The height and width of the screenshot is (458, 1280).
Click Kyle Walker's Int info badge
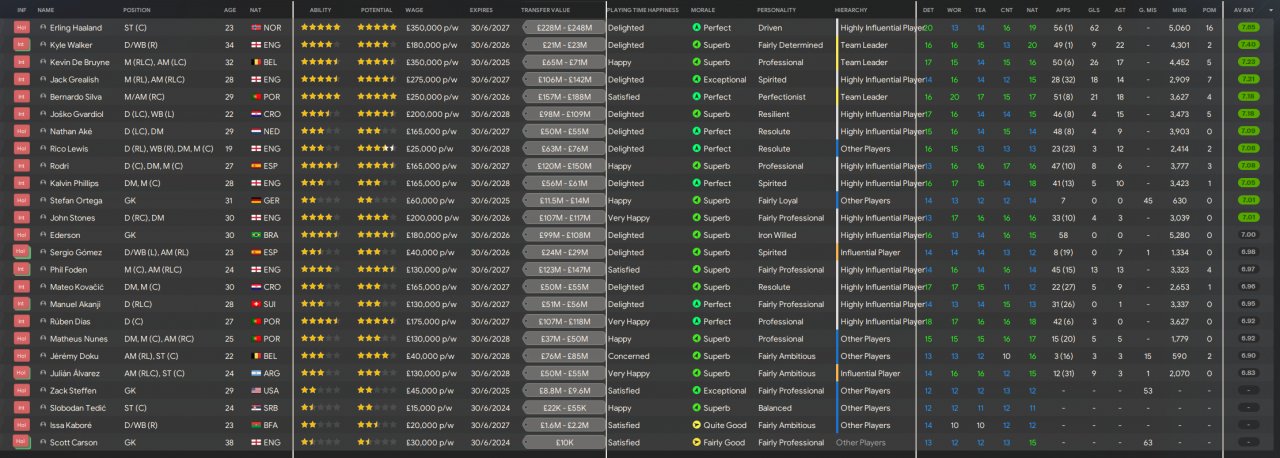[21, 45]
